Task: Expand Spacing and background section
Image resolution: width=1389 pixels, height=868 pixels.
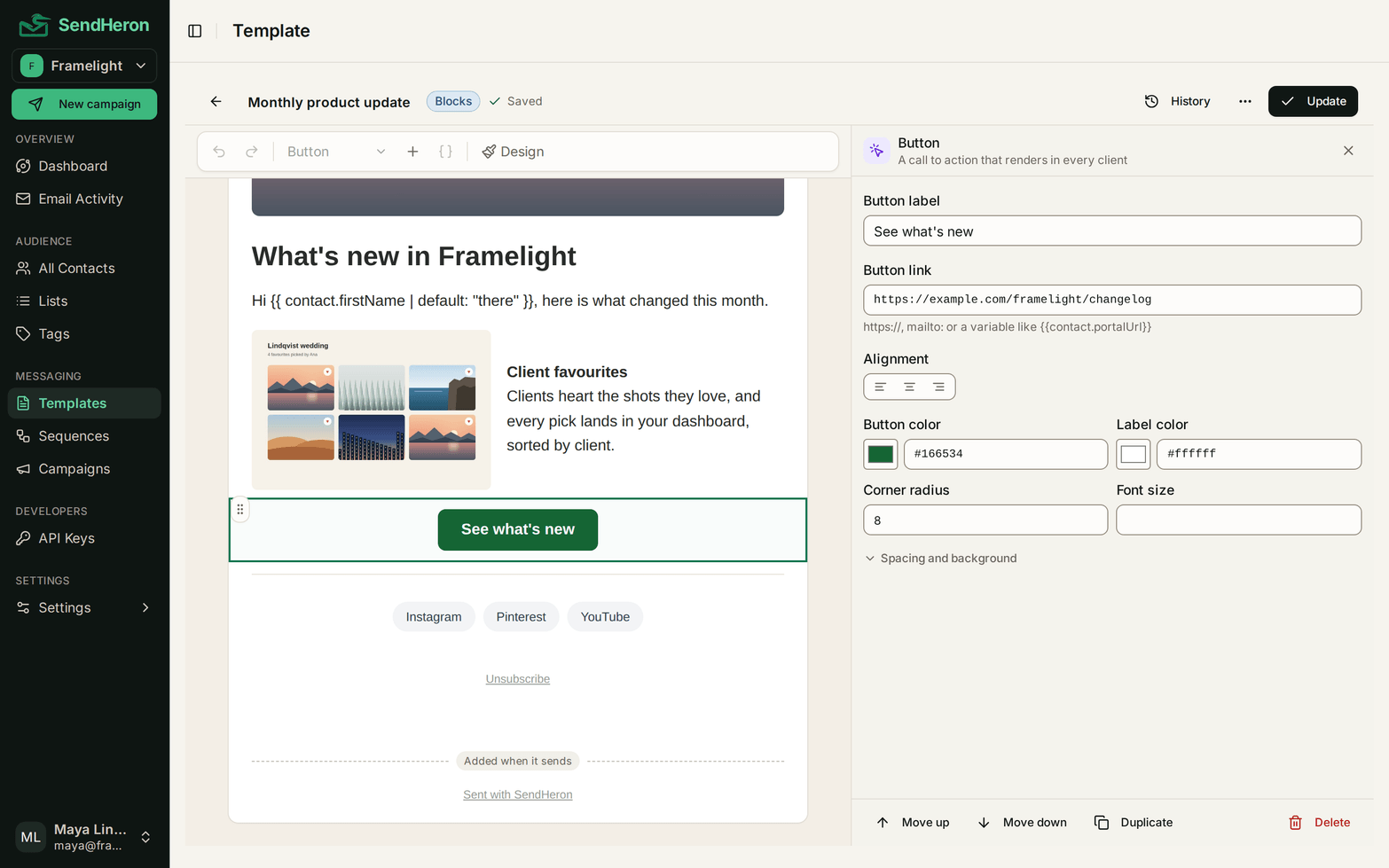Action: pos(941,559)
